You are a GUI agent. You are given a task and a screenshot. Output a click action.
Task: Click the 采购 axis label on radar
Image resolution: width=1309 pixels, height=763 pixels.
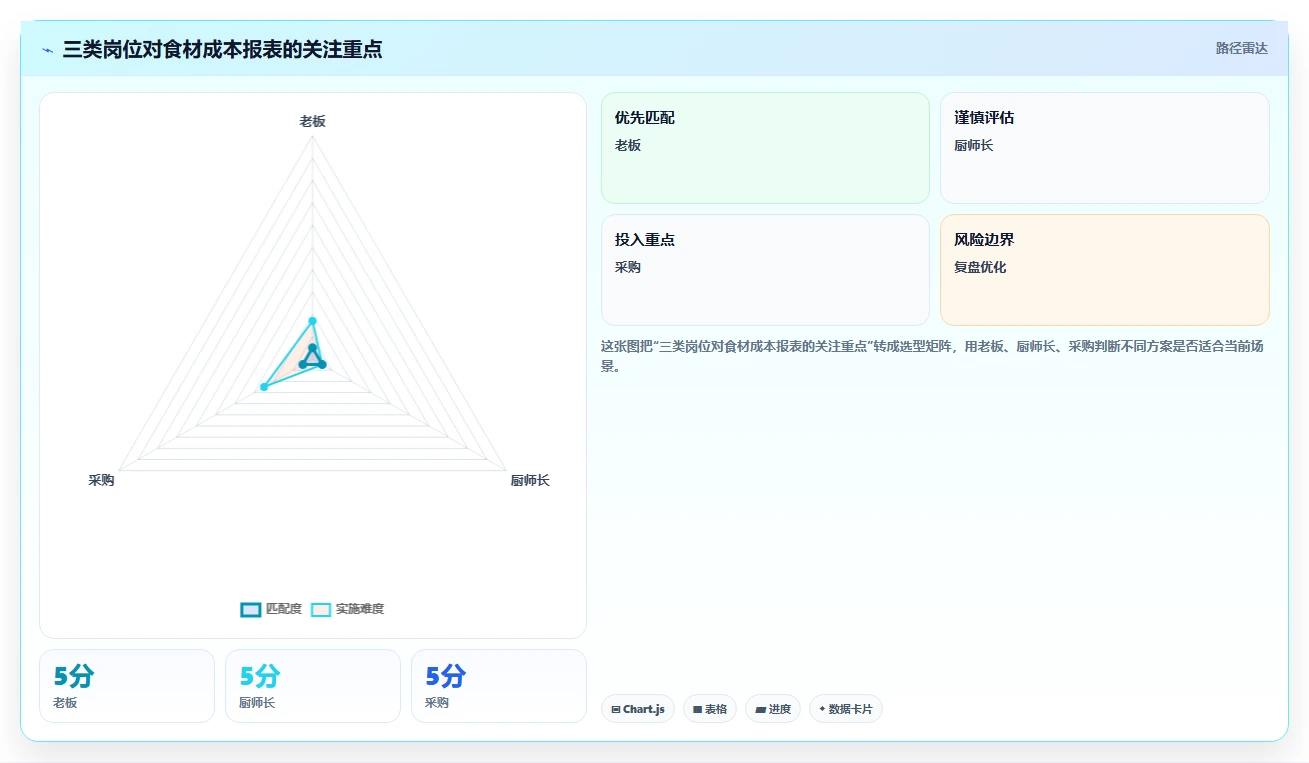pos(101,480)
